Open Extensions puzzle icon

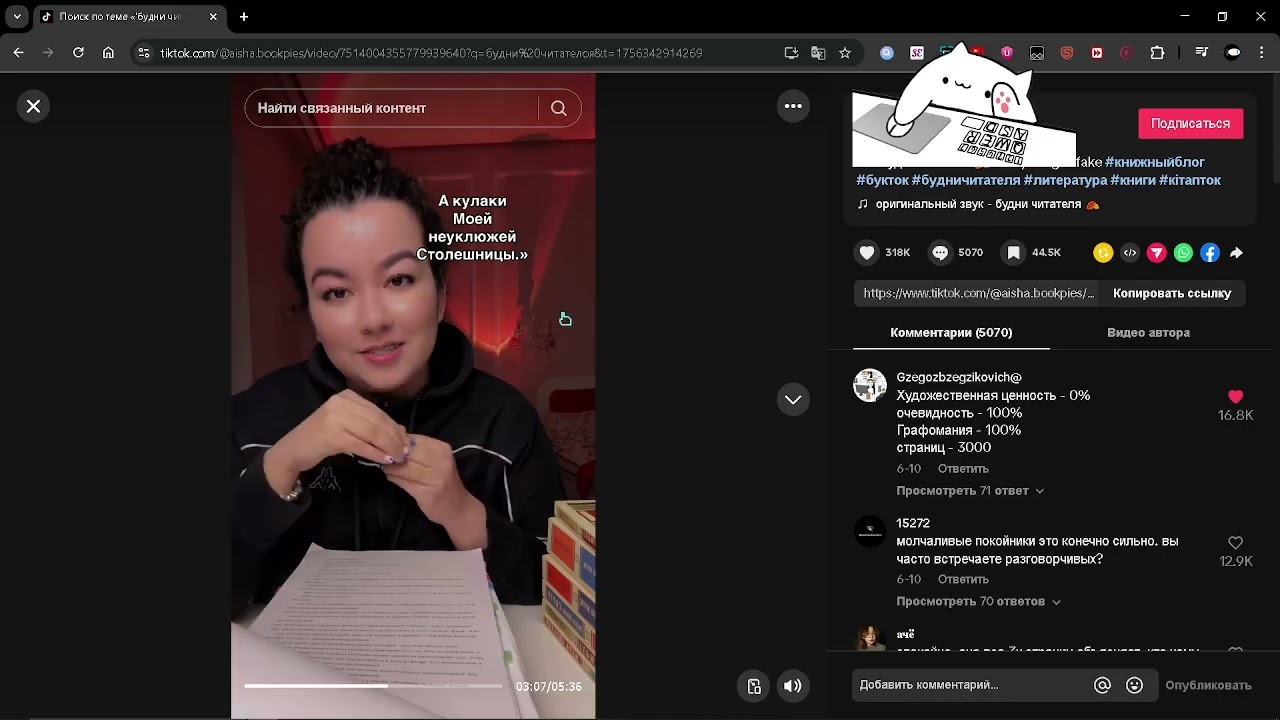(1157, 53)
